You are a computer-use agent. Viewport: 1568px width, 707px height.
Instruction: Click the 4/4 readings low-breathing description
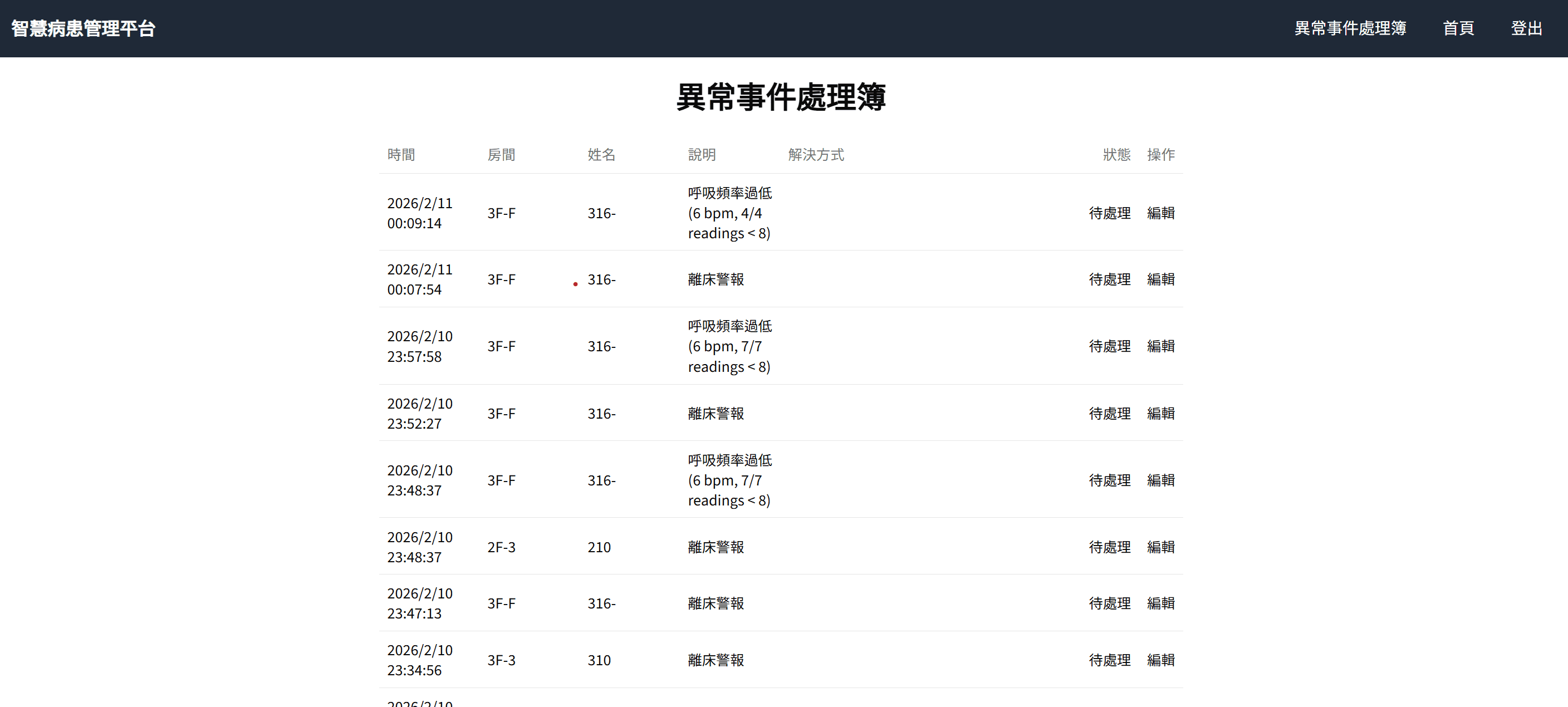[x=729, y=213]
